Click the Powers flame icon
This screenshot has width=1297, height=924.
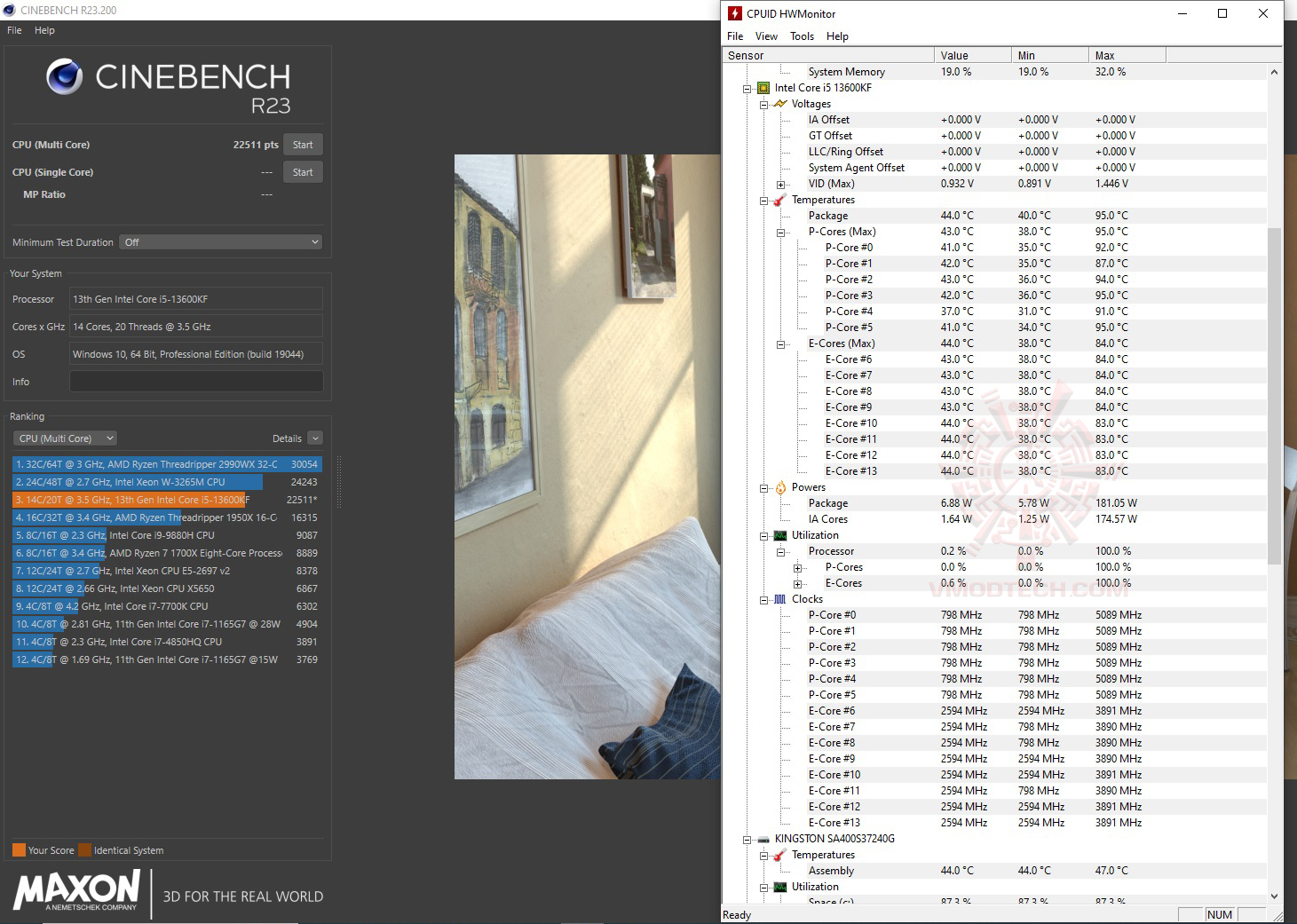click(x=780, y=487)
